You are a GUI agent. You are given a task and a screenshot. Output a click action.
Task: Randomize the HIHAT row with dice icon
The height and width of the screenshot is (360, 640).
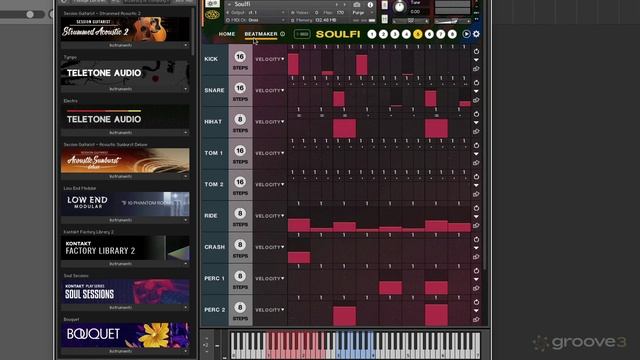pos(476,132)
